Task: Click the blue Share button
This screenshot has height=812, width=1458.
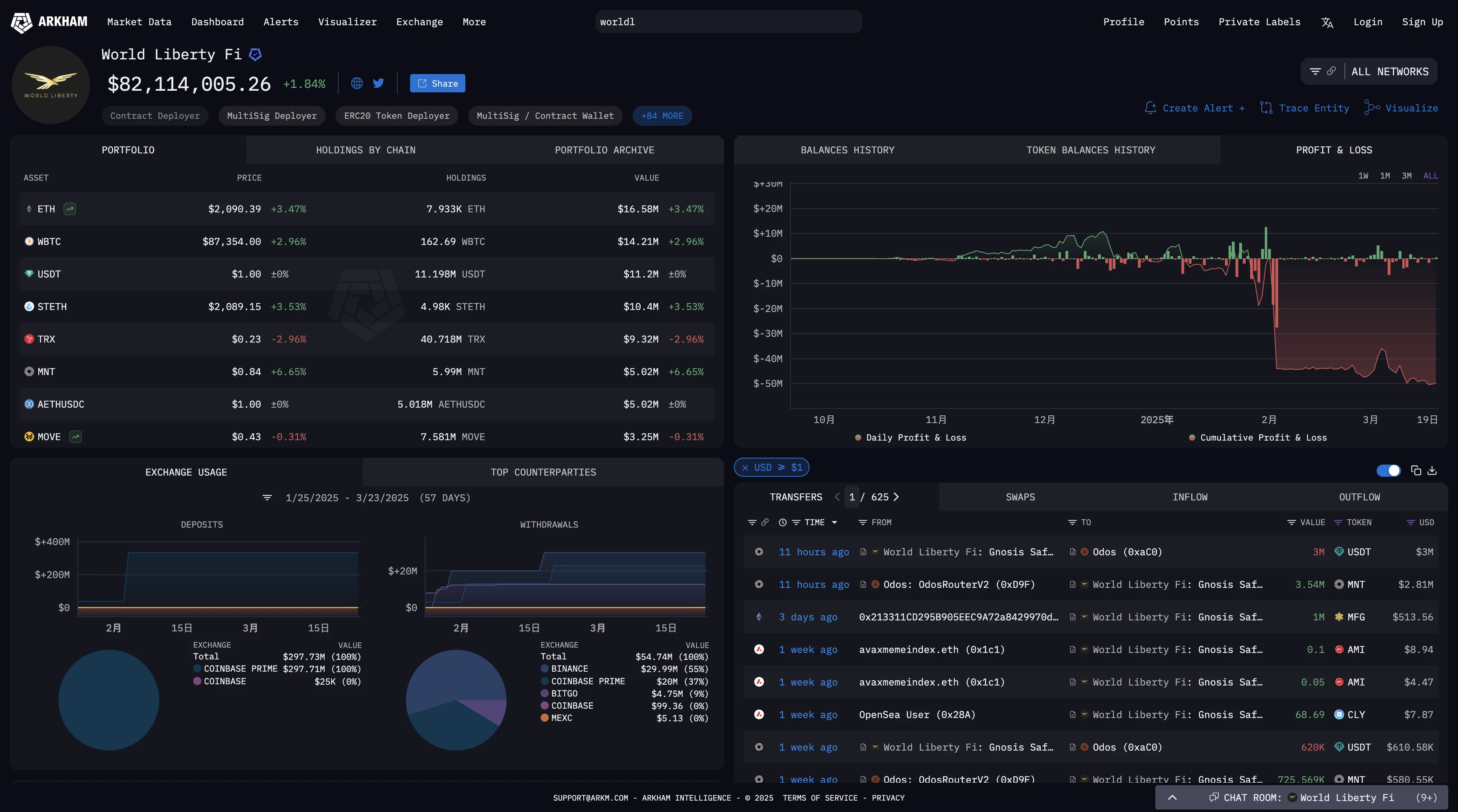Action: click(x=437, y=83)
